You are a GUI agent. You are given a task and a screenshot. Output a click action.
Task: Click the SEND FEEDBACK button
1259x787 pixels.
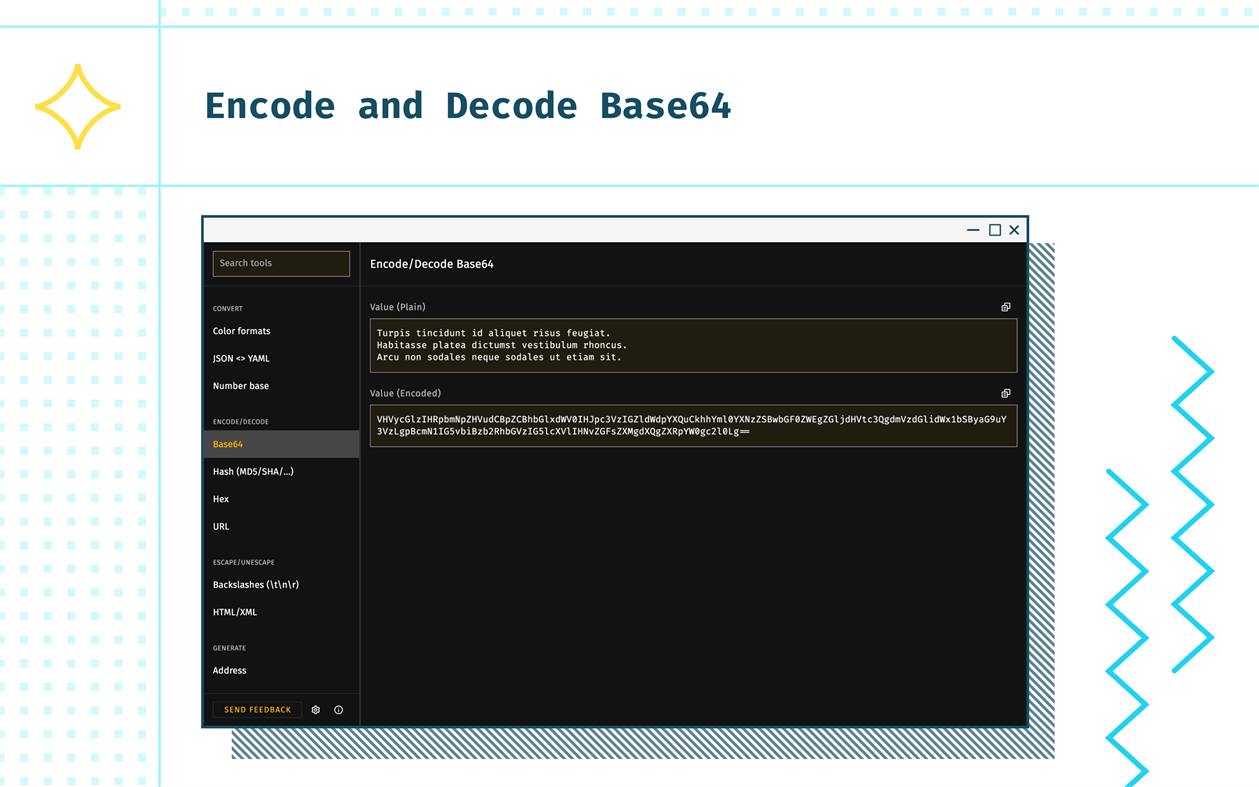tap(257, 709)
